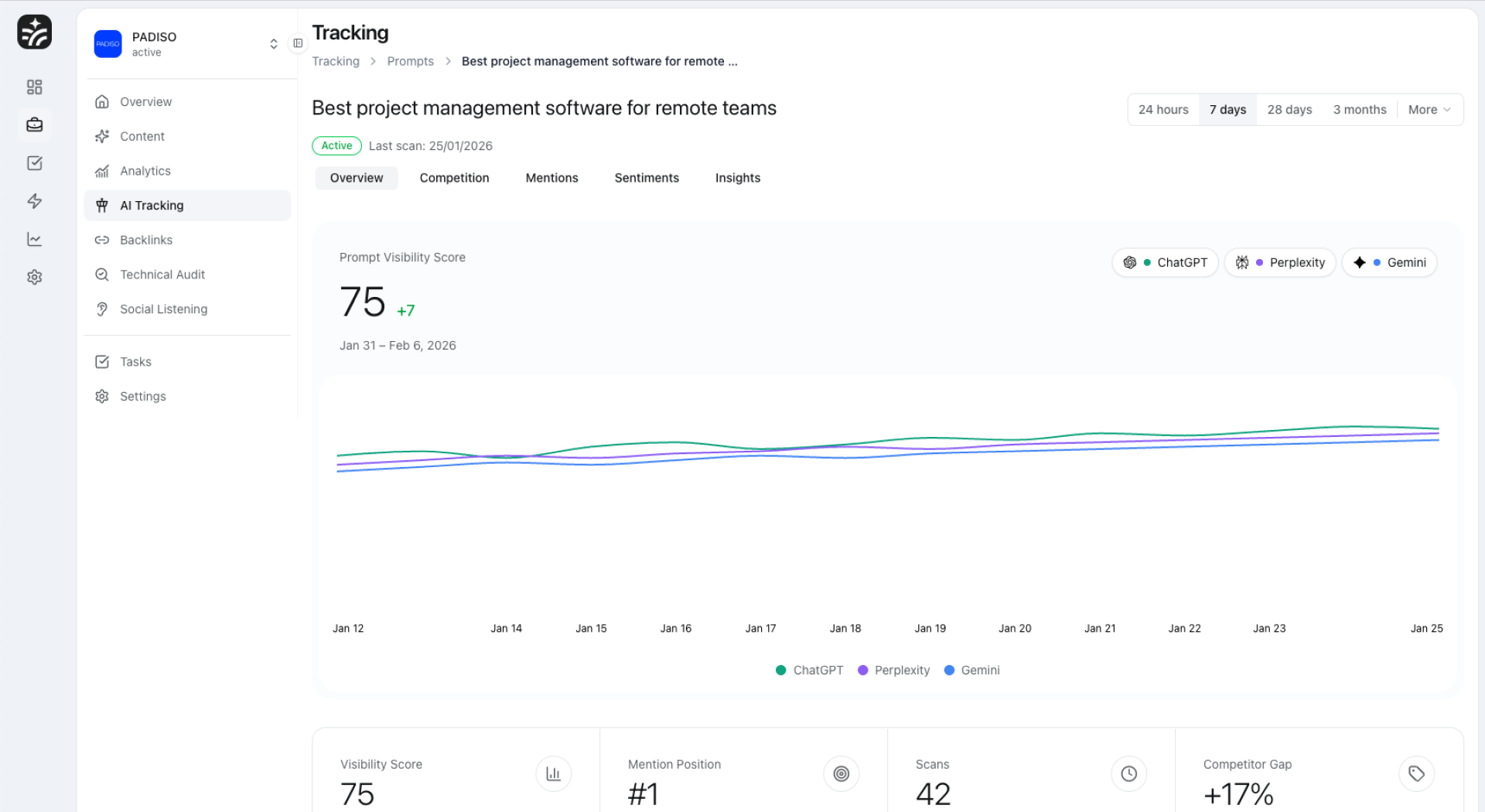Click the tasks checkmark icon in the icon rail
The width and height of the screenshot is (1485, 812).
pyautogui.click(x=34, y=162)
